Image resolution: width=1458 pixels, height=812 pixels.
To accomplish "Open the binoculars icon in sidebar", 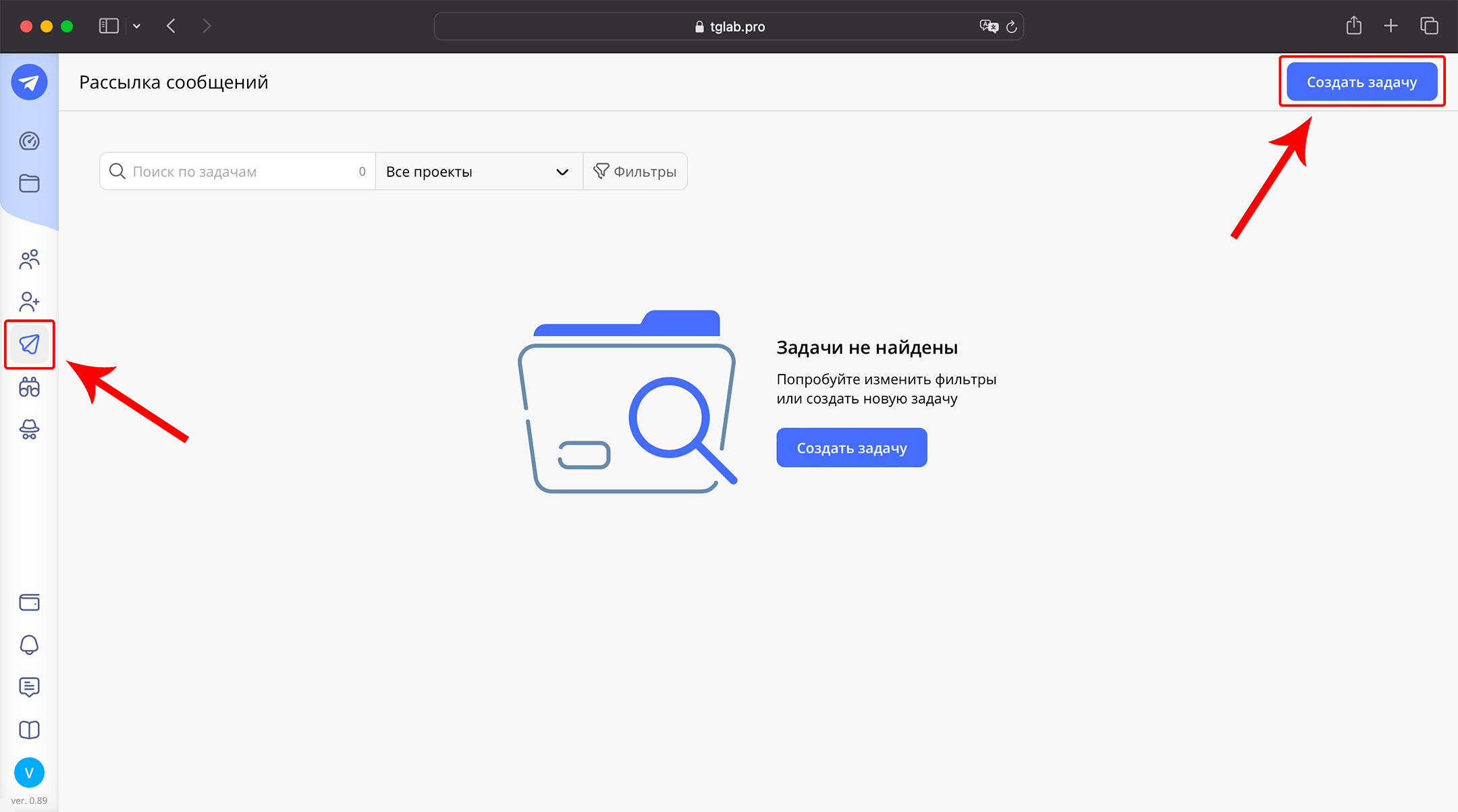I will pyautogui.click(x=29, y=387).
